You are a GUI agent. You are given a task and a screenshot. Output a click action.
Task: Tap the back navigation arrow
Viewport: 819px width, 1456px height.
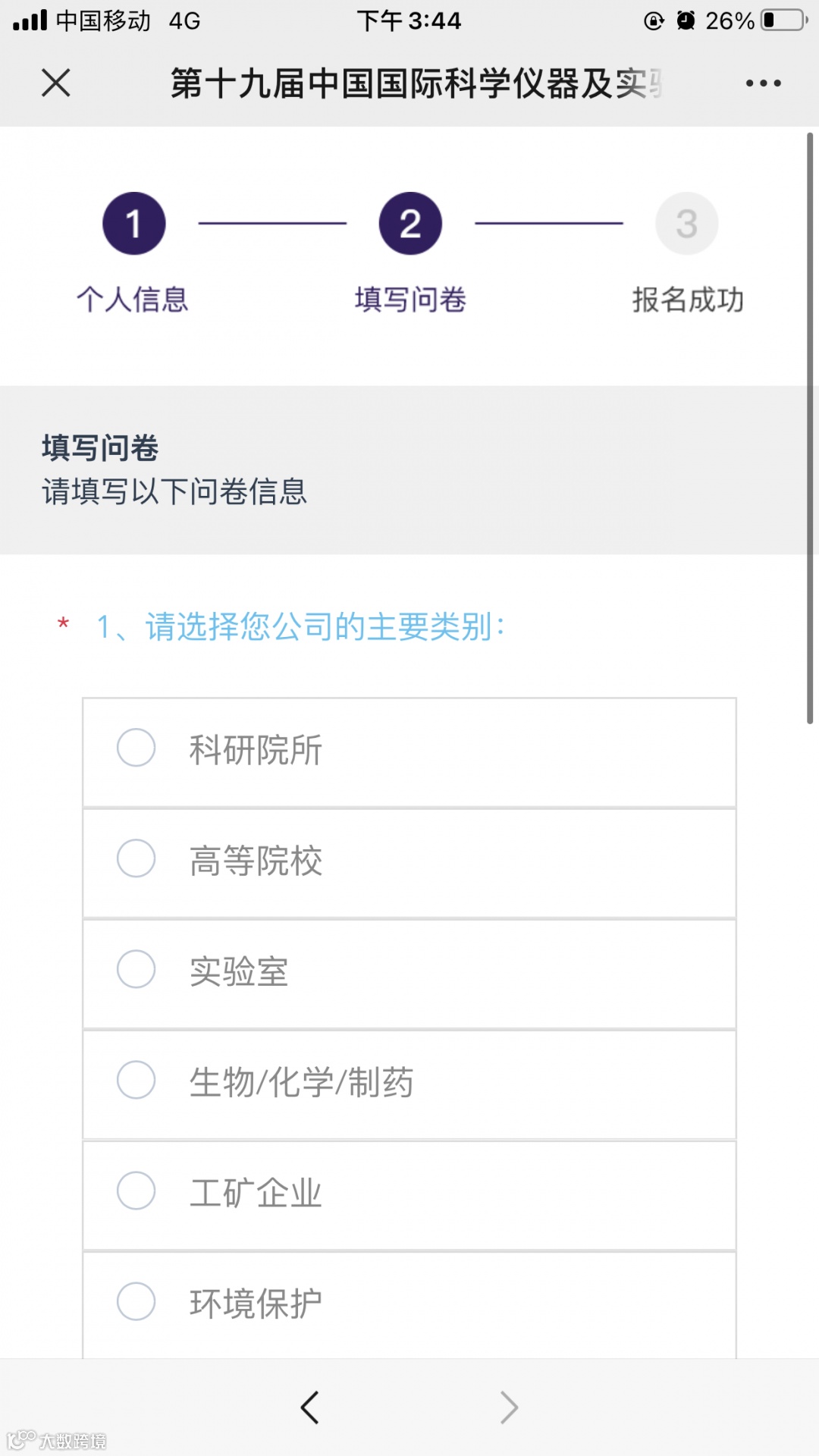tap(309, 1407)
